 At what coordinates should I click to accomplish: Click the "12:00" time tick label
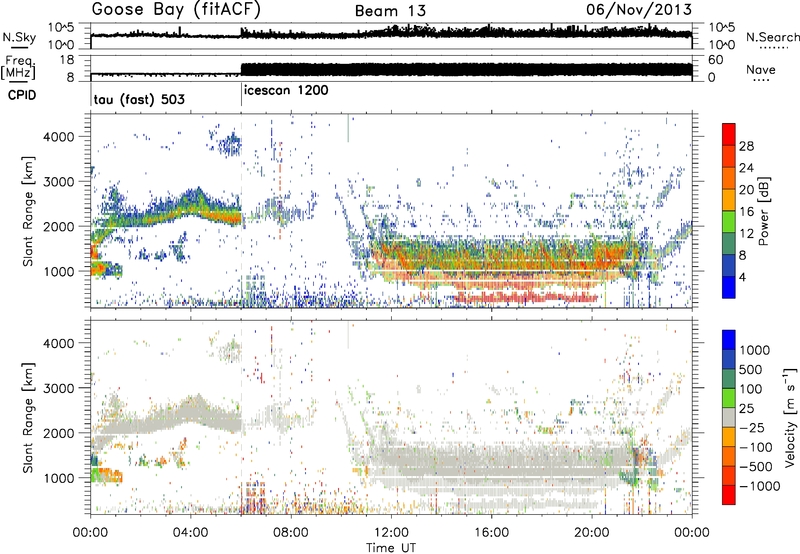click(391, 533)
